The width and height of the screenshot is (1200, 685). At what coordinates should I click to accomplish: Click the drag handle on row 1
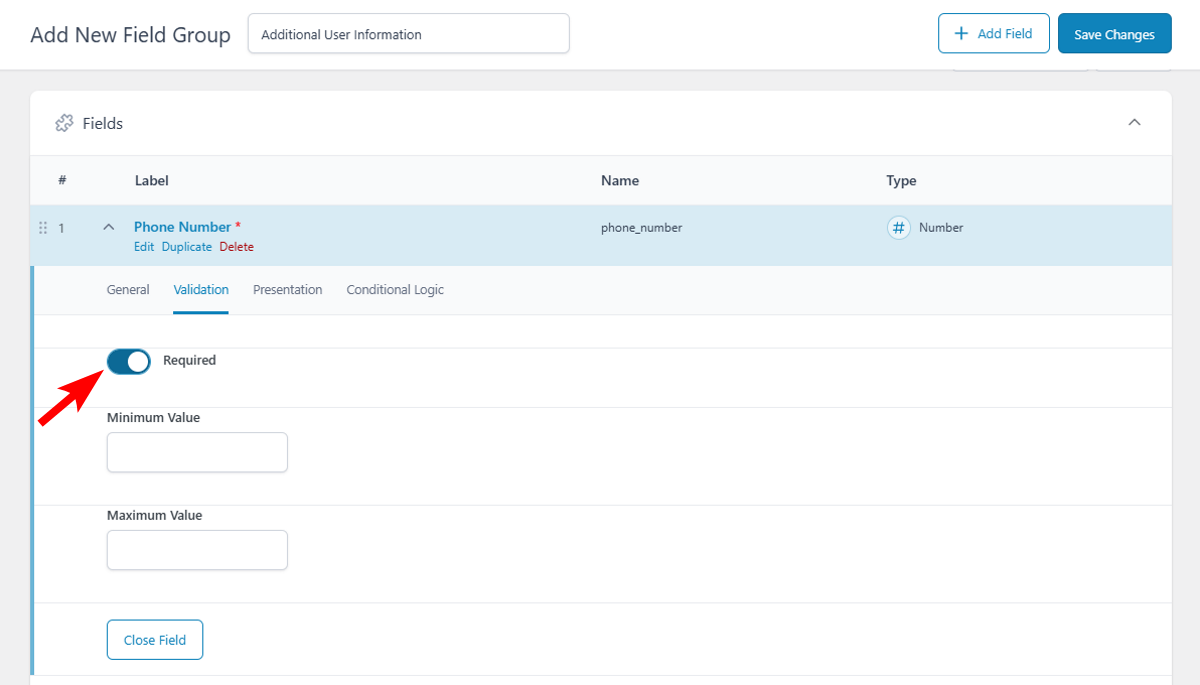pos(43,228)
